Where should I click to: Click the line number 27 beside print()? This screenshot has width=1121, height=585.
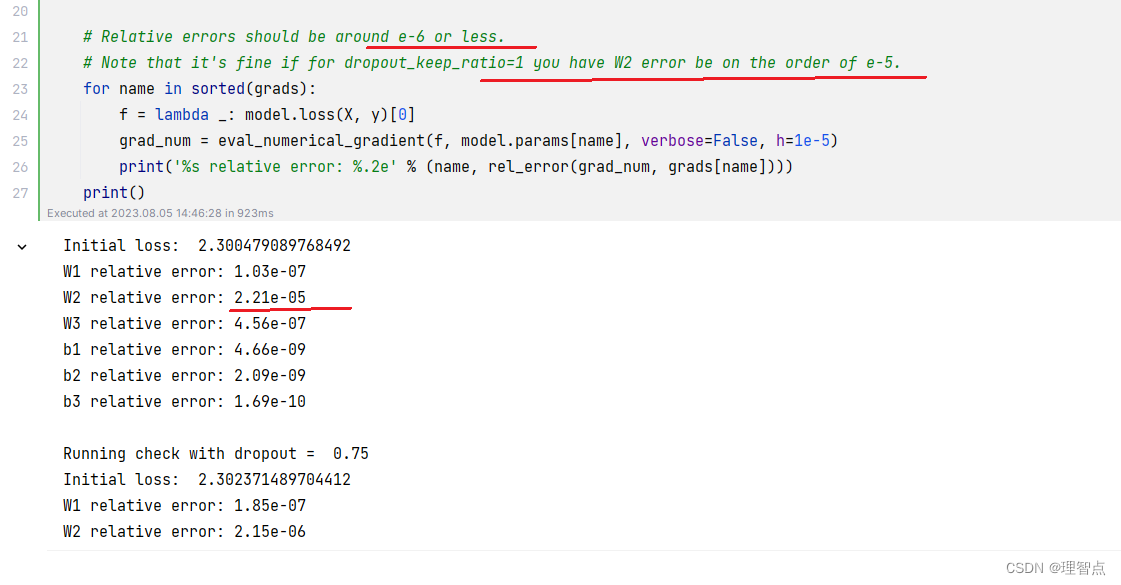pyautogui.click(x=20, y=192)
